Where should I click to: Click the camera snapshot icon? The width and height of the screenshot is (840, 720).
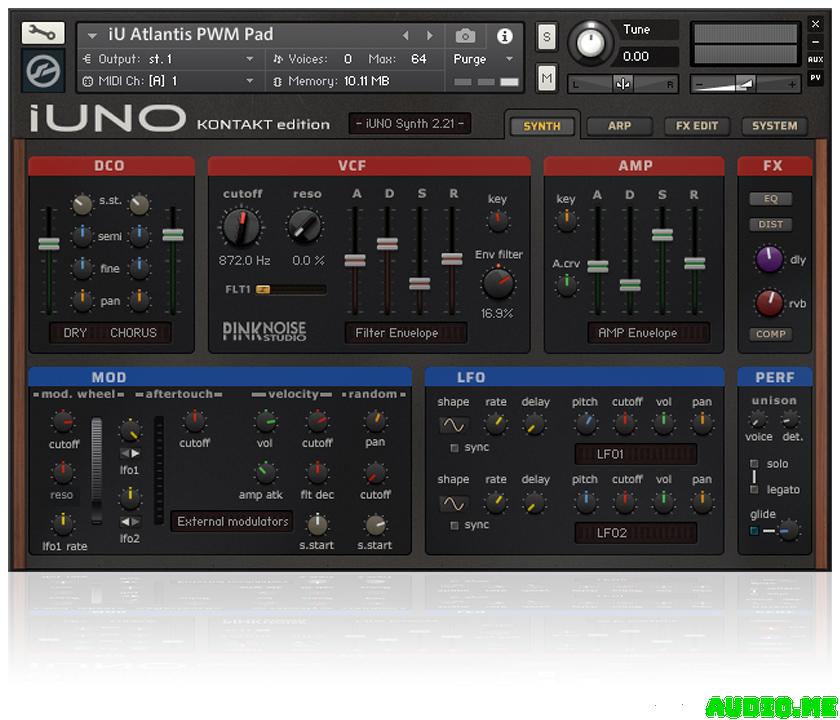[x=465, y=36]
